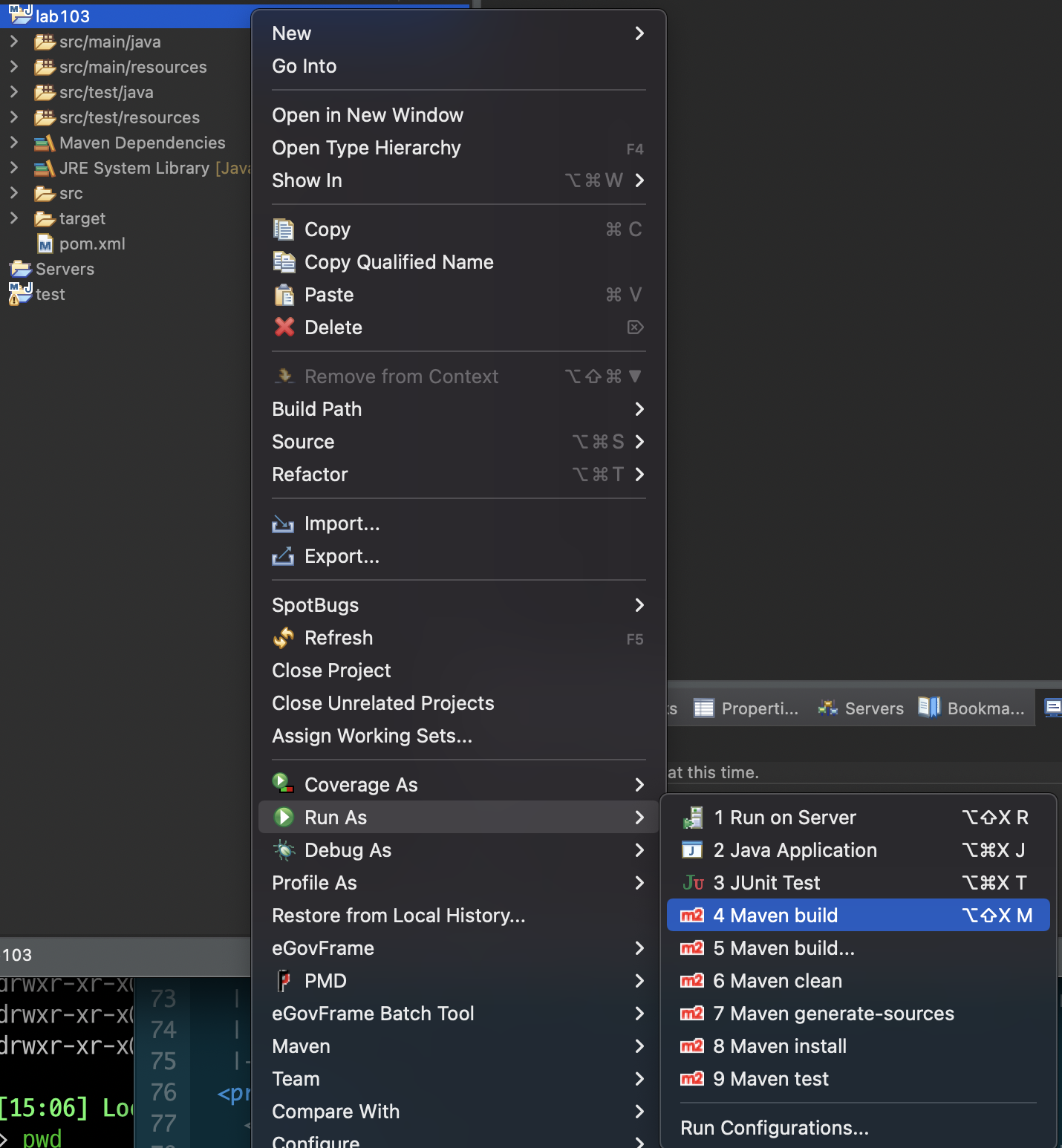
Task: Click the Run on Server icon
Action: point(692,818)
